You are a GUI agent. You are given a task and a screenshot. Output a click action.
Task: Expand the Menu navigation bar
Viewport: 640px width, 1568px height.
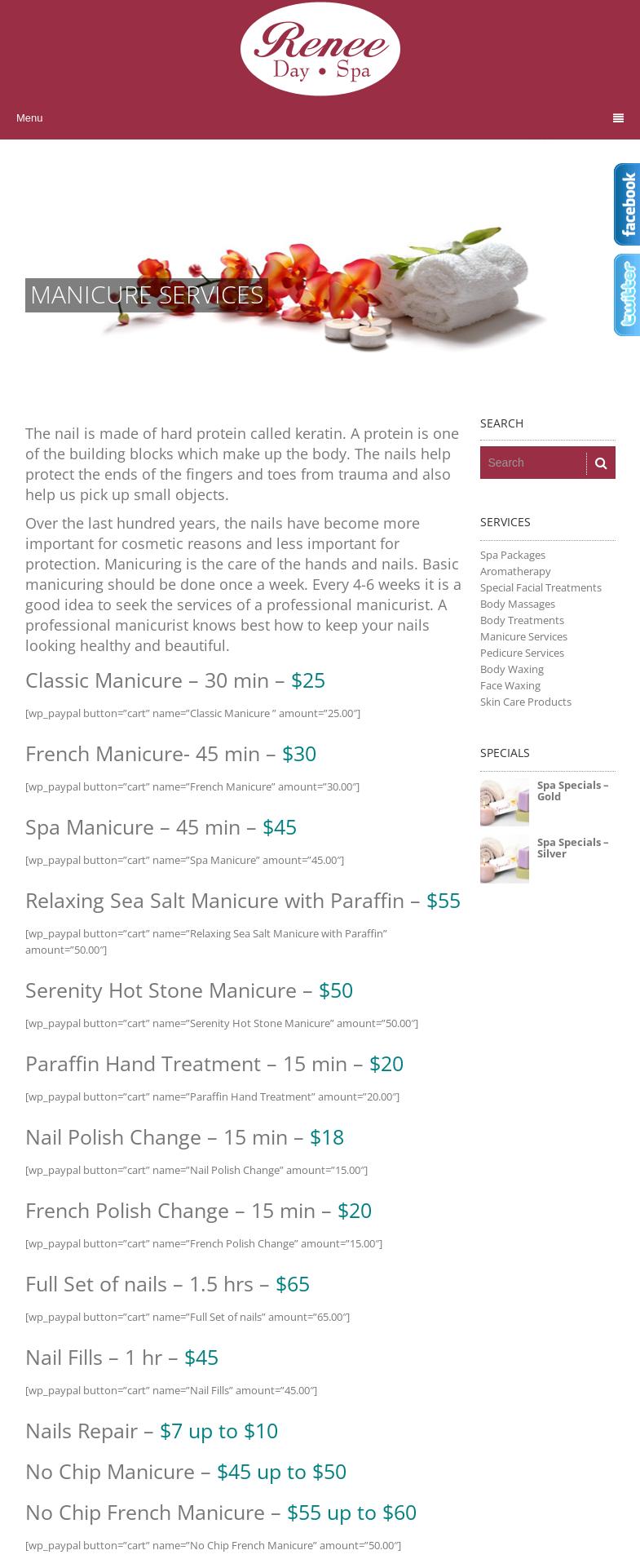[x=29, y=118]
